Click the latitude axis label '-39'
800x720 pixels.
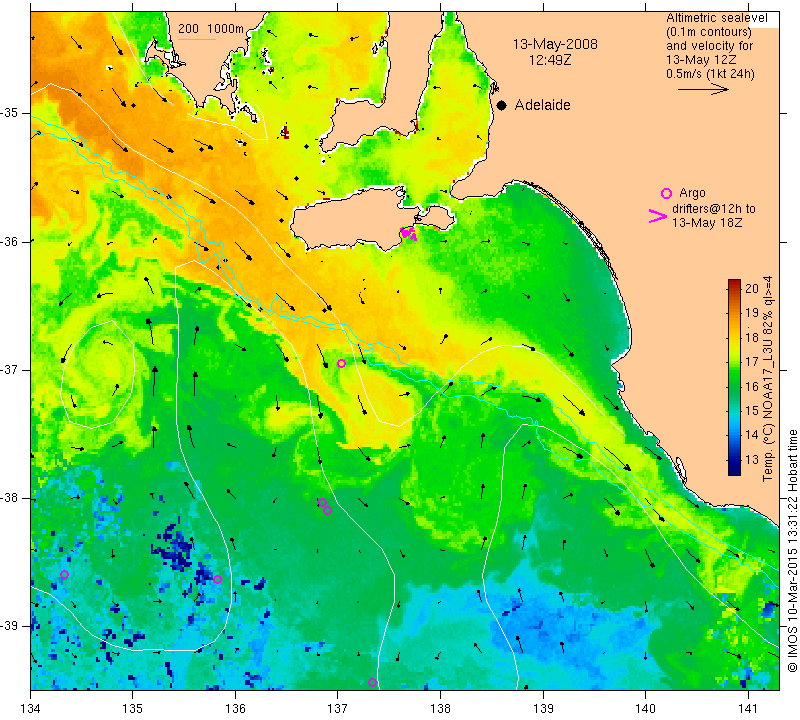[10, 626]
